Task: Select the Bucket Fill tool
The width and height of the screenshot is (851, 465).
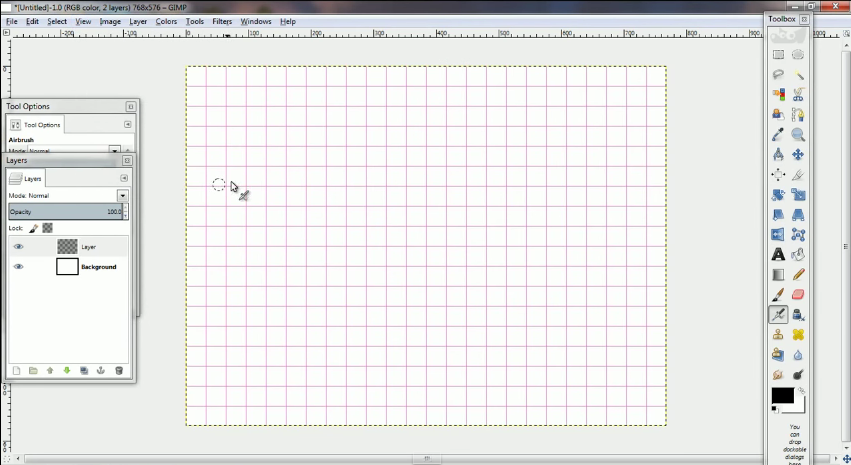Action: point(798,254)
